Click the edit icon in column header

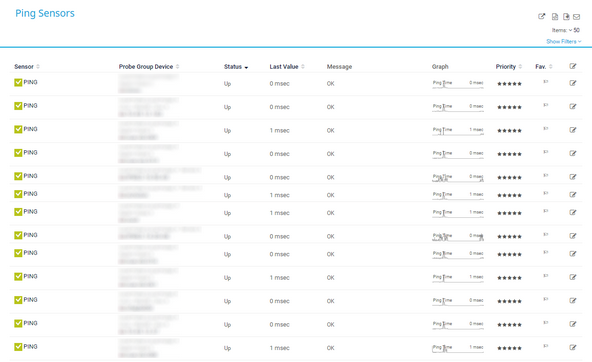(573, 66)
